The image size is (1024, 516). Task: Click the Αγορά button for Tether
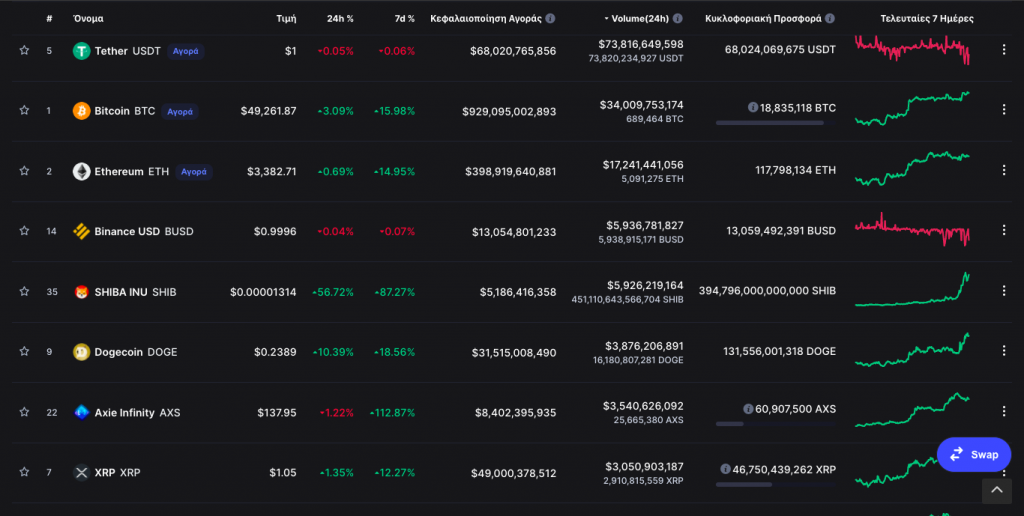point(185,51)
